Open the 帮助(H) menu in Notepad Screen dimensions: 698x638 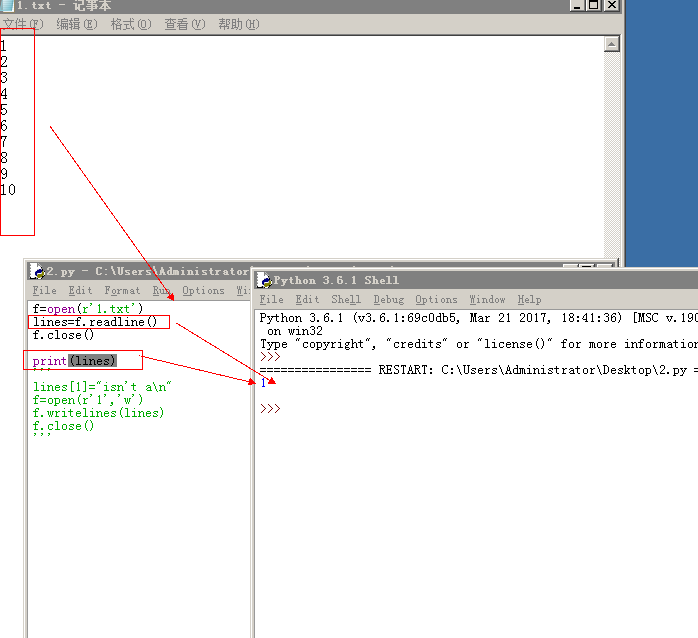[x=238, y=24]
